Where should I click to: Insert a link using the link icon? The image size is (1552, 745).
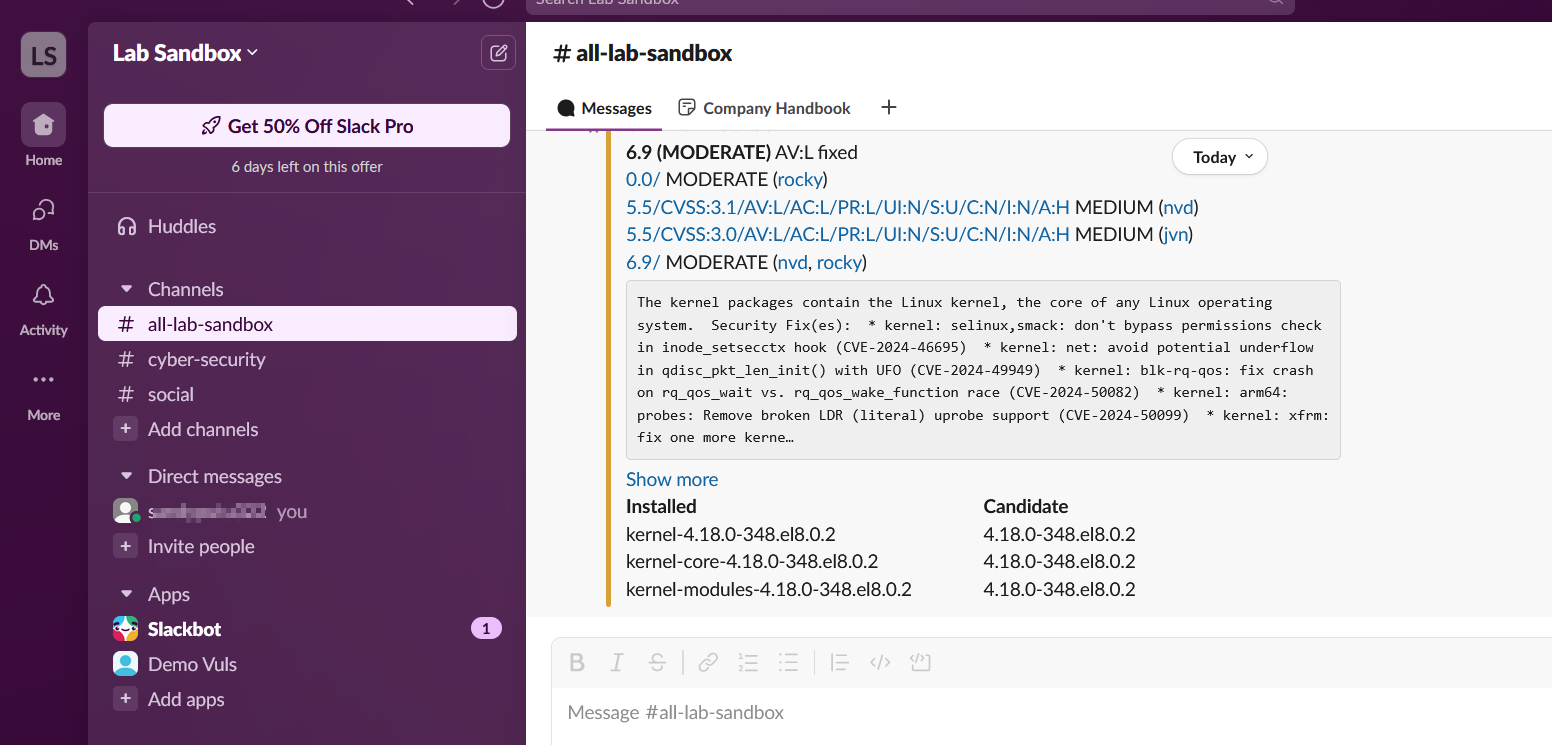point(708,662)
